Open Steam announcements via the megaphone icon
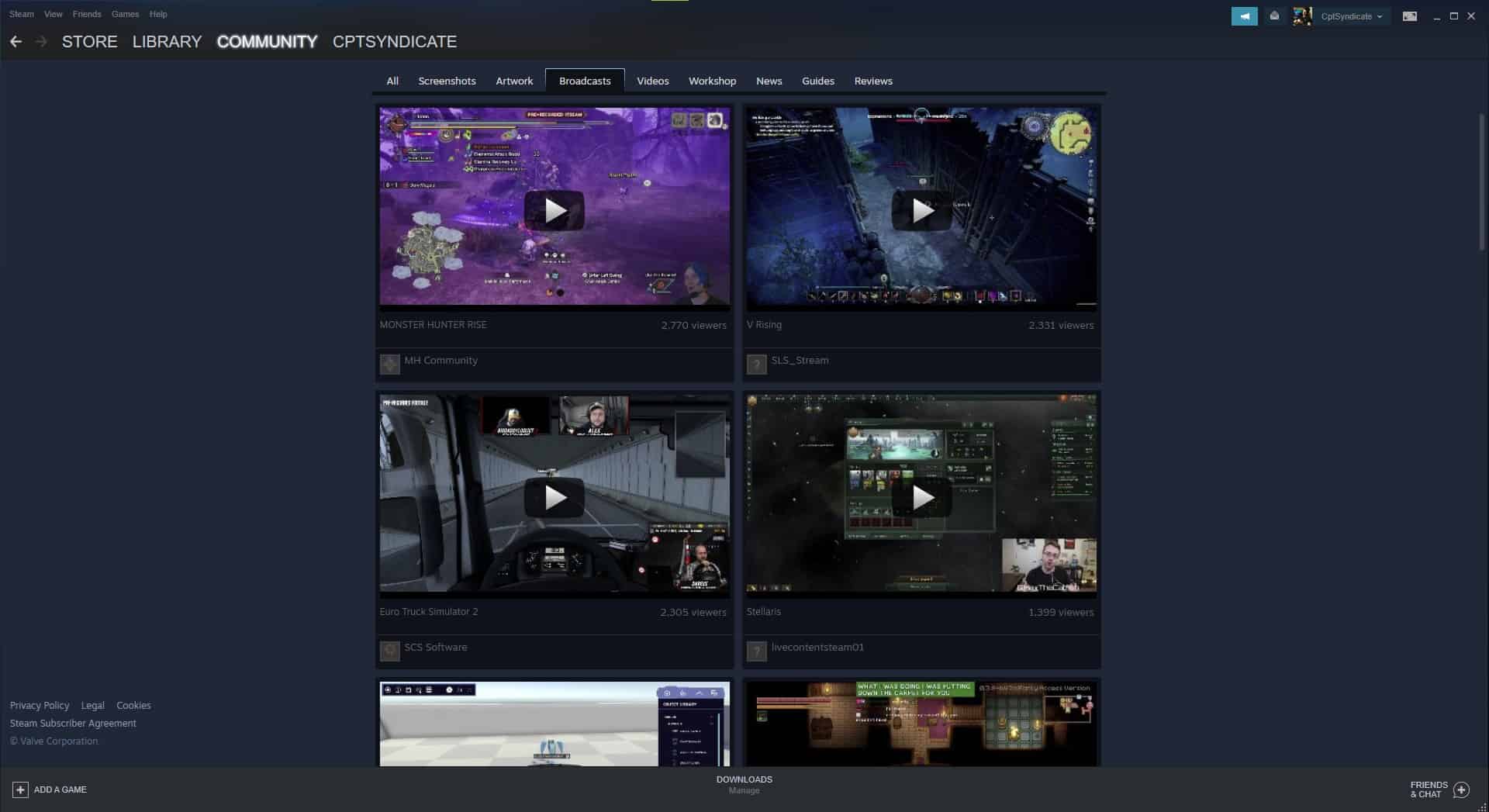 [1245, 16]
